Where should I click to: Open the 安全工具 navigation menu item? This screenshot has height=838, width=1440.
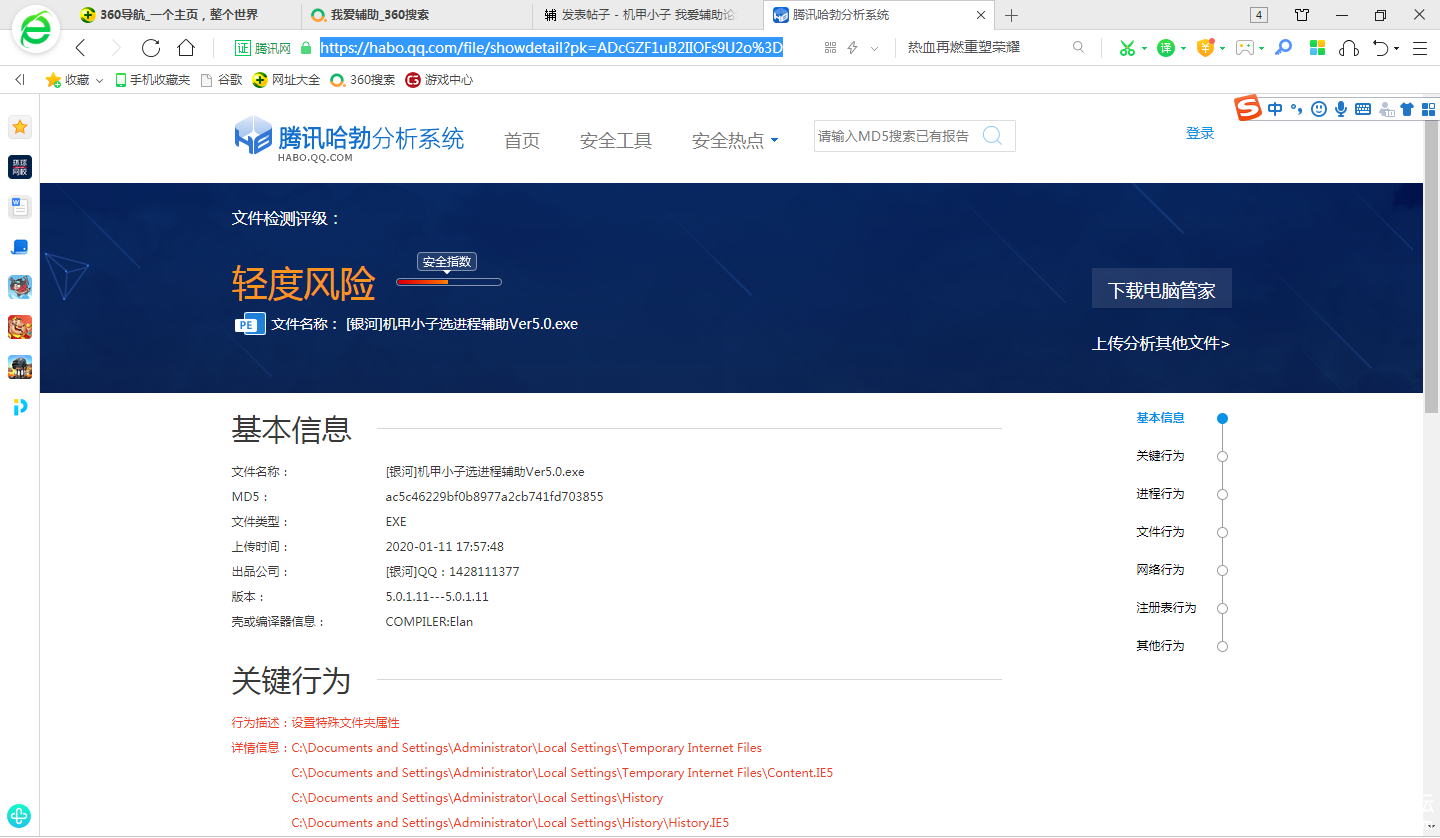point(615,141)
